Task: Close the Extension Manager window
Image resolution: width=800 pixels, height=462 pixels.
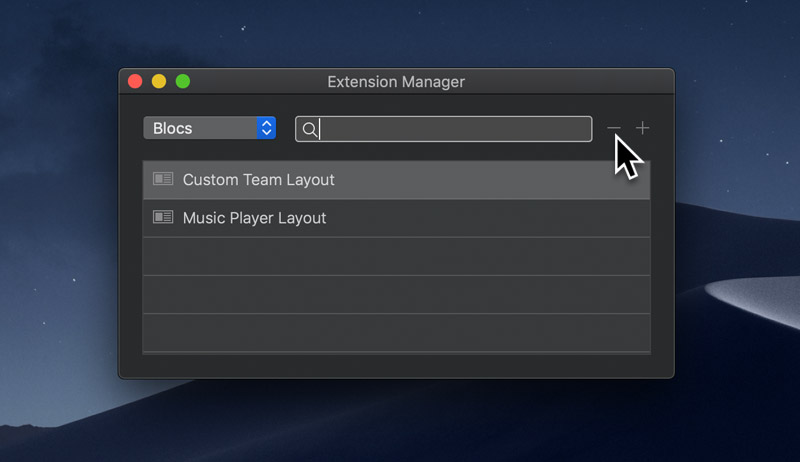Action: click(x=135, y=82)
